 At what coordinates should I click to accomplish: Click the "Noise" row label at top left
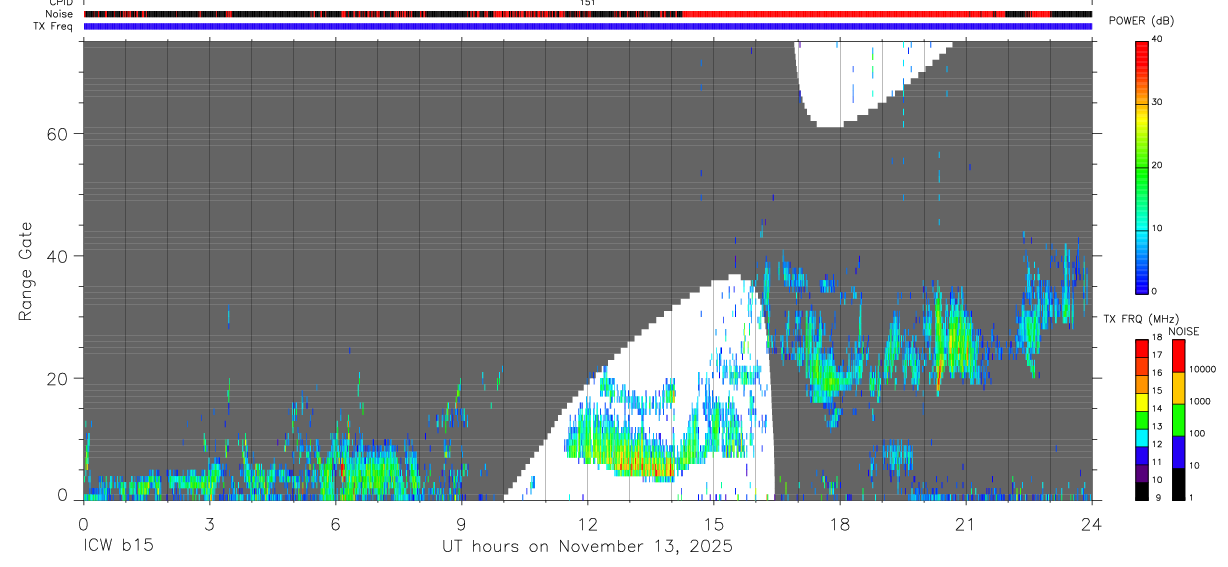tap(60, 14)
